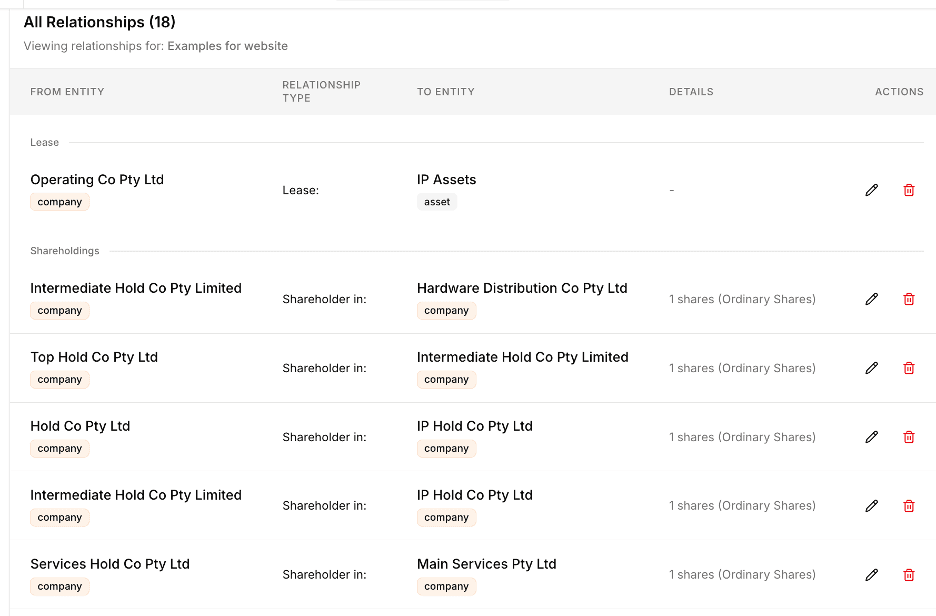The height and width of the screenshot is (616, 936).
Task: Edit the Operating Co lease relationship
Action: [871, 190]
